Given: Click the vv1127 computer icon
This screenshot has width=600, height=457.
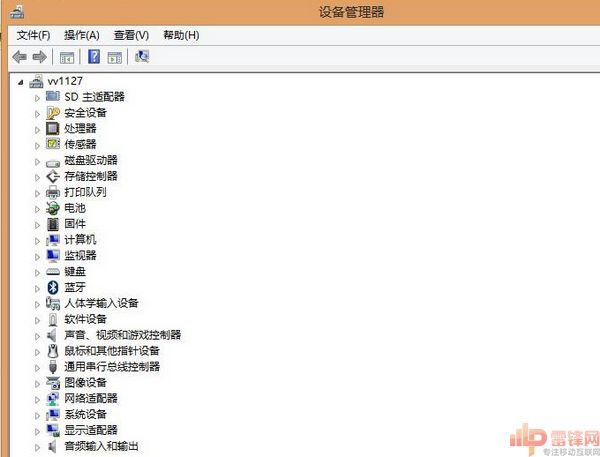Looking at the screenshot, I should tap(36, 81).
